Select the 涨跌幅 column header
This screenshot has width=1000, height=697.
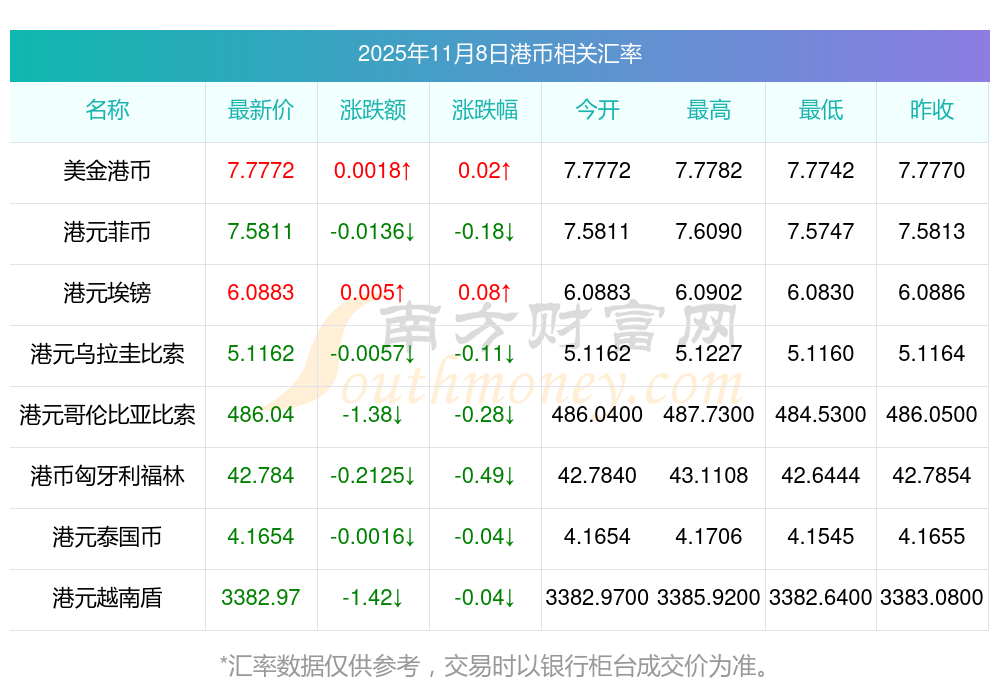tap(485, 110)
